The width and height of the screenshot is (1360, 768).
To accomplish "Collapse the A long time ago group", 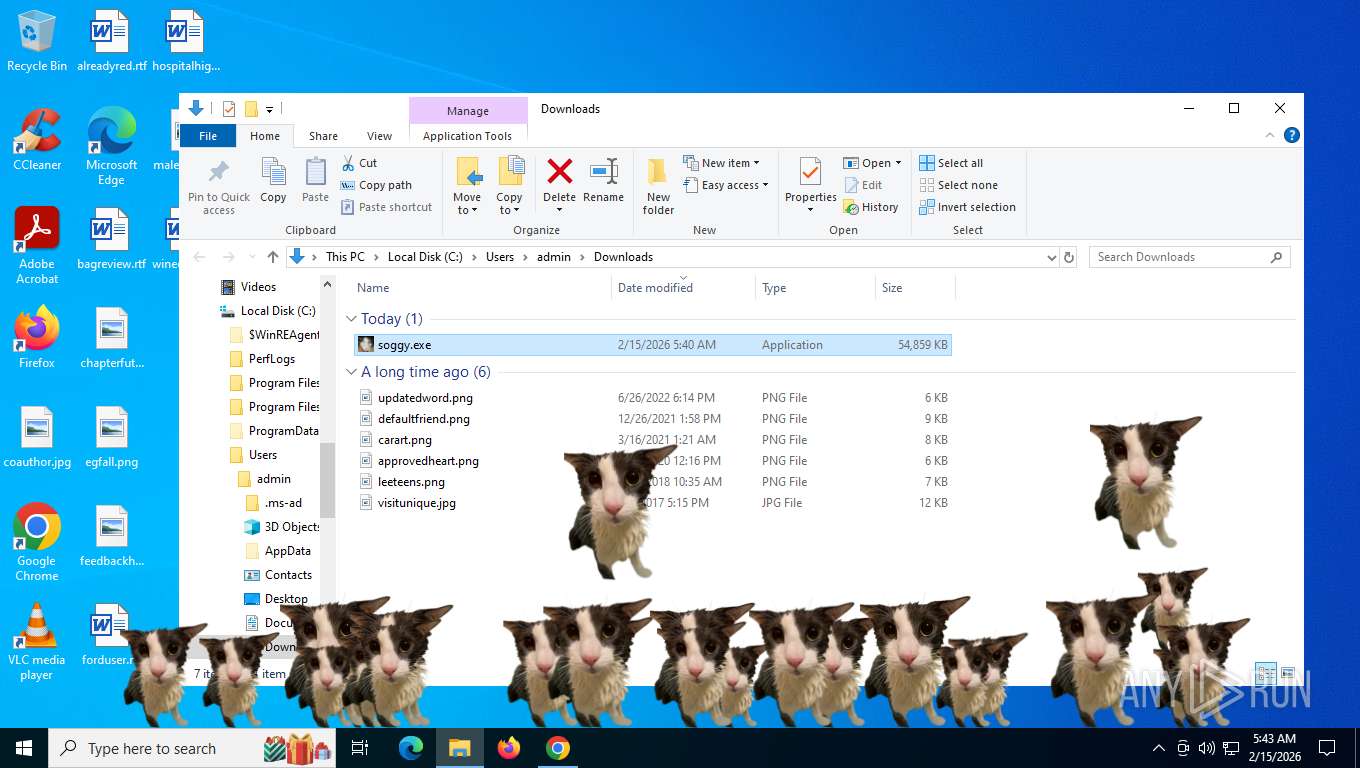I will coord(351,372).
